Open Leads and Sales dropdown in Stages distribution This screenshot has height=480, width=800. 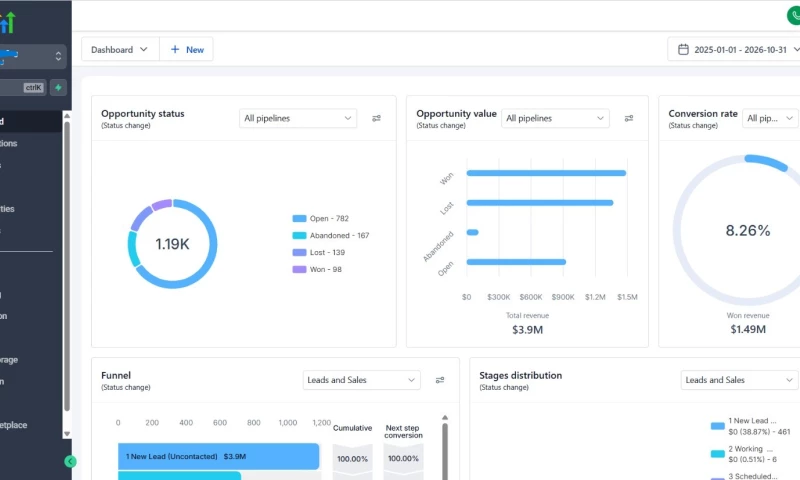tap(739, 380)
